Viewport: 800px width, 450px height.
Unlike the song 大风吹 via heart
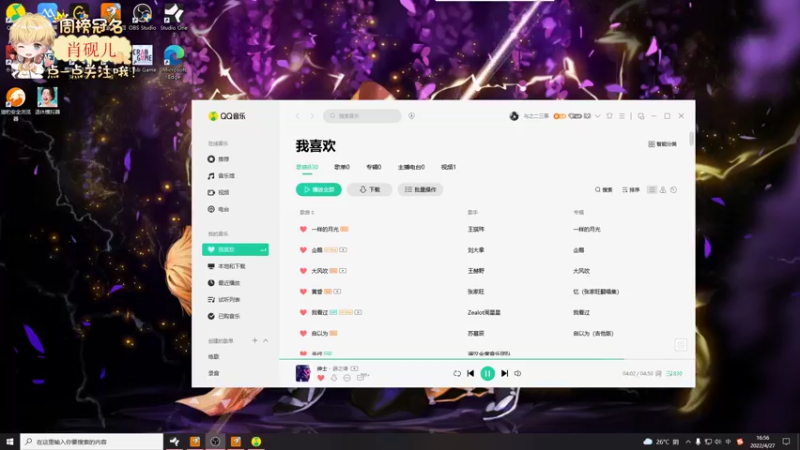point(303,271)
